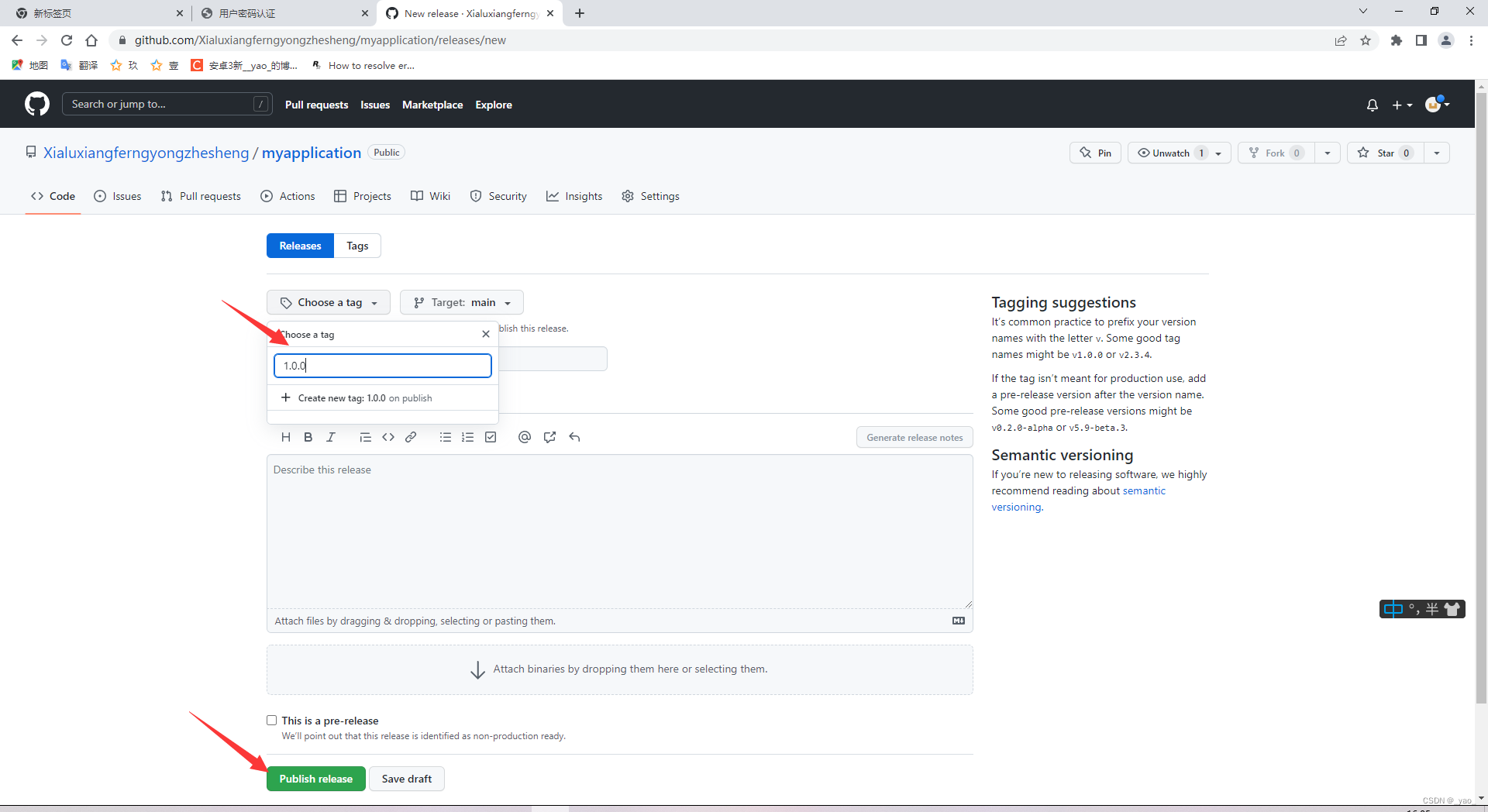The height and width of the screenshot is (812, 1488).
Task: Open the Code repository tab
Action: coord(53,196)
